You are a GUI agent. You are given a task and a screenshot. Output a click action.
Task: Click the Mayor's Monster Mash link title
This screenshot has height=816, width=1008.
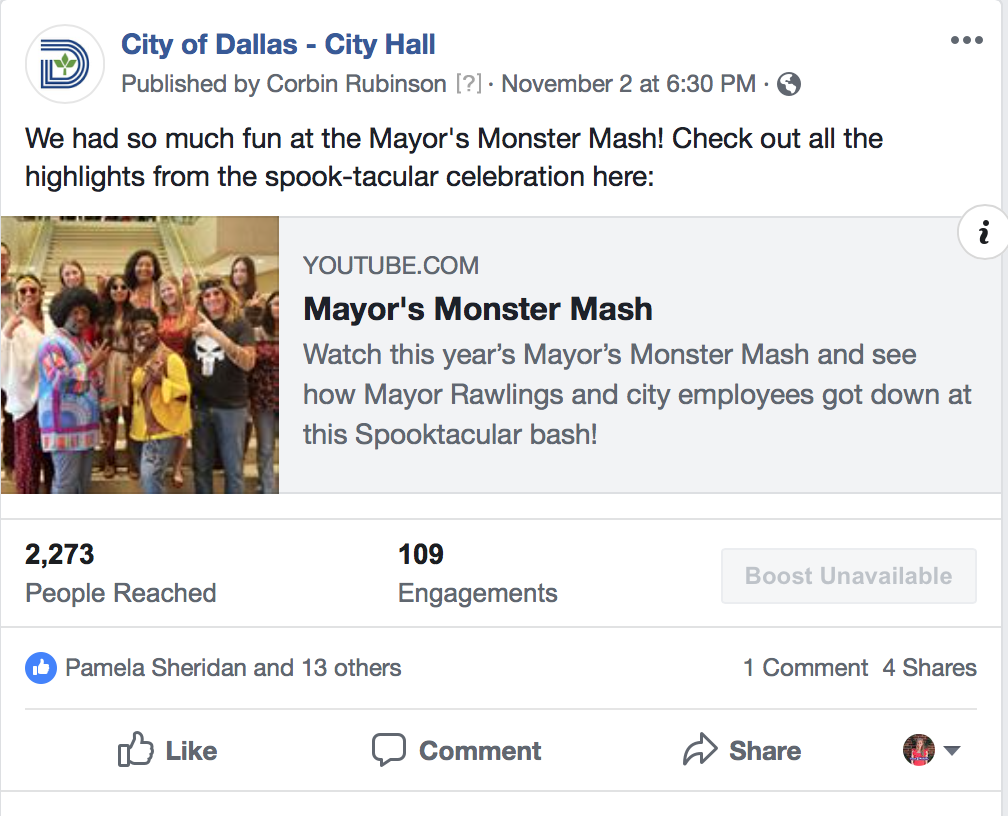point(477,309)
